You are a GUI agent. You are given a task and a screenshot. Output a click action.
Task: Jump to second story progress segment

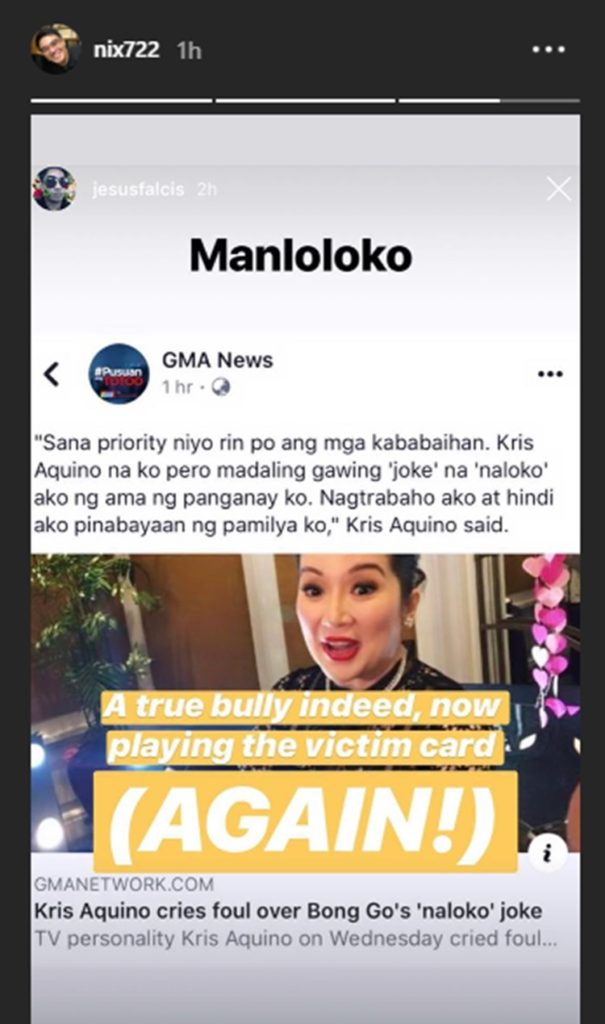(x=306, y=101)
